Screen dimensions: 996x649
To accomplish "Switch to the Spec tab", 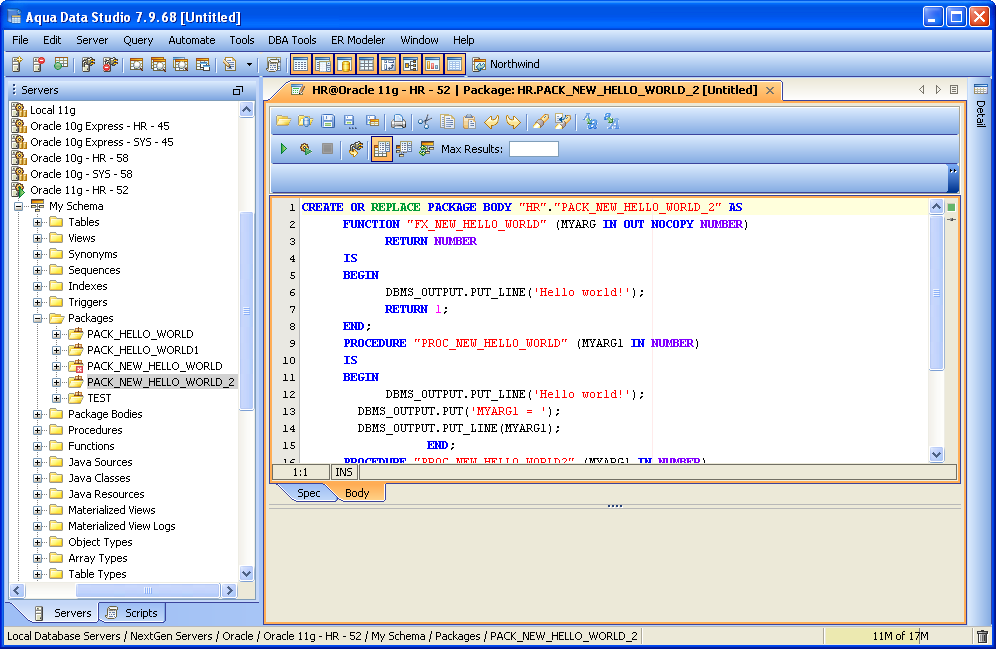I will pos(309,493).
